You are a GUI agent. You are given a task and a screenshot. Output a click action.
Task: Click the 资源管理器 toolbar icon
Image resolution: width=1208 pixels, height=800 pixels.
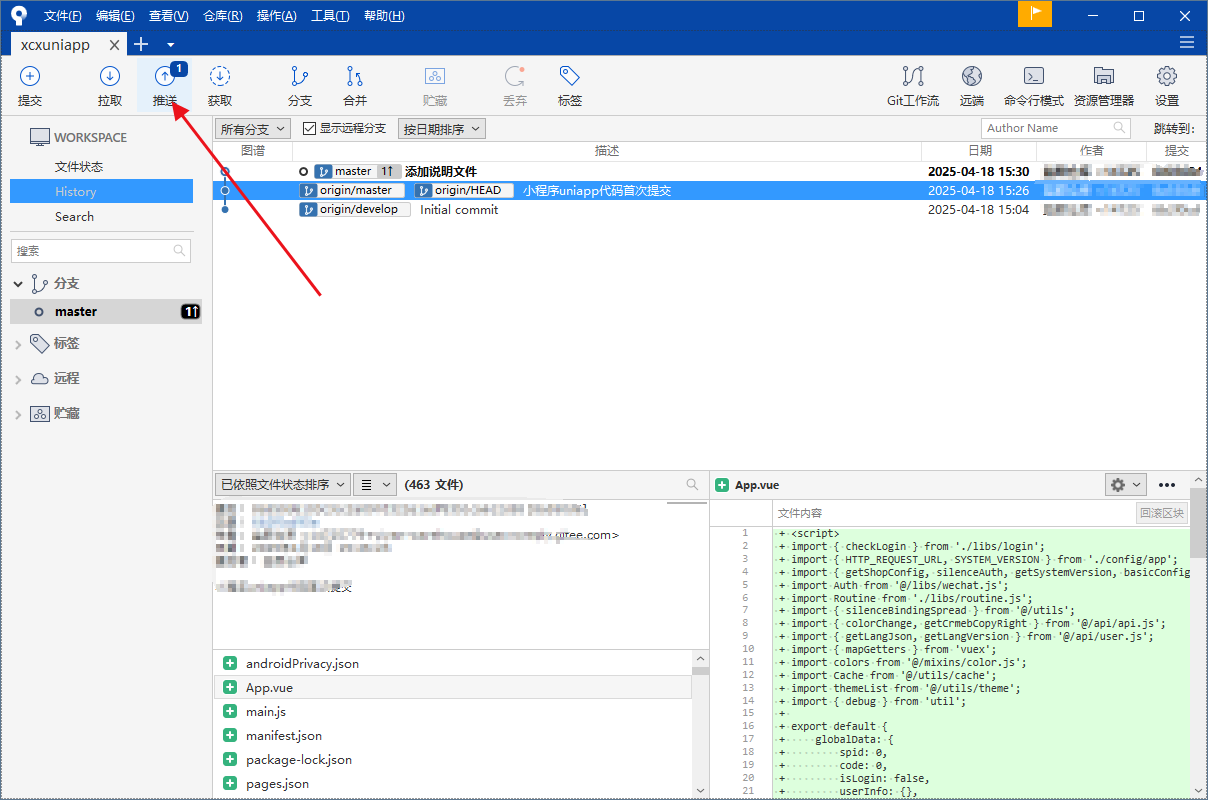click(x=1103, y=85)
